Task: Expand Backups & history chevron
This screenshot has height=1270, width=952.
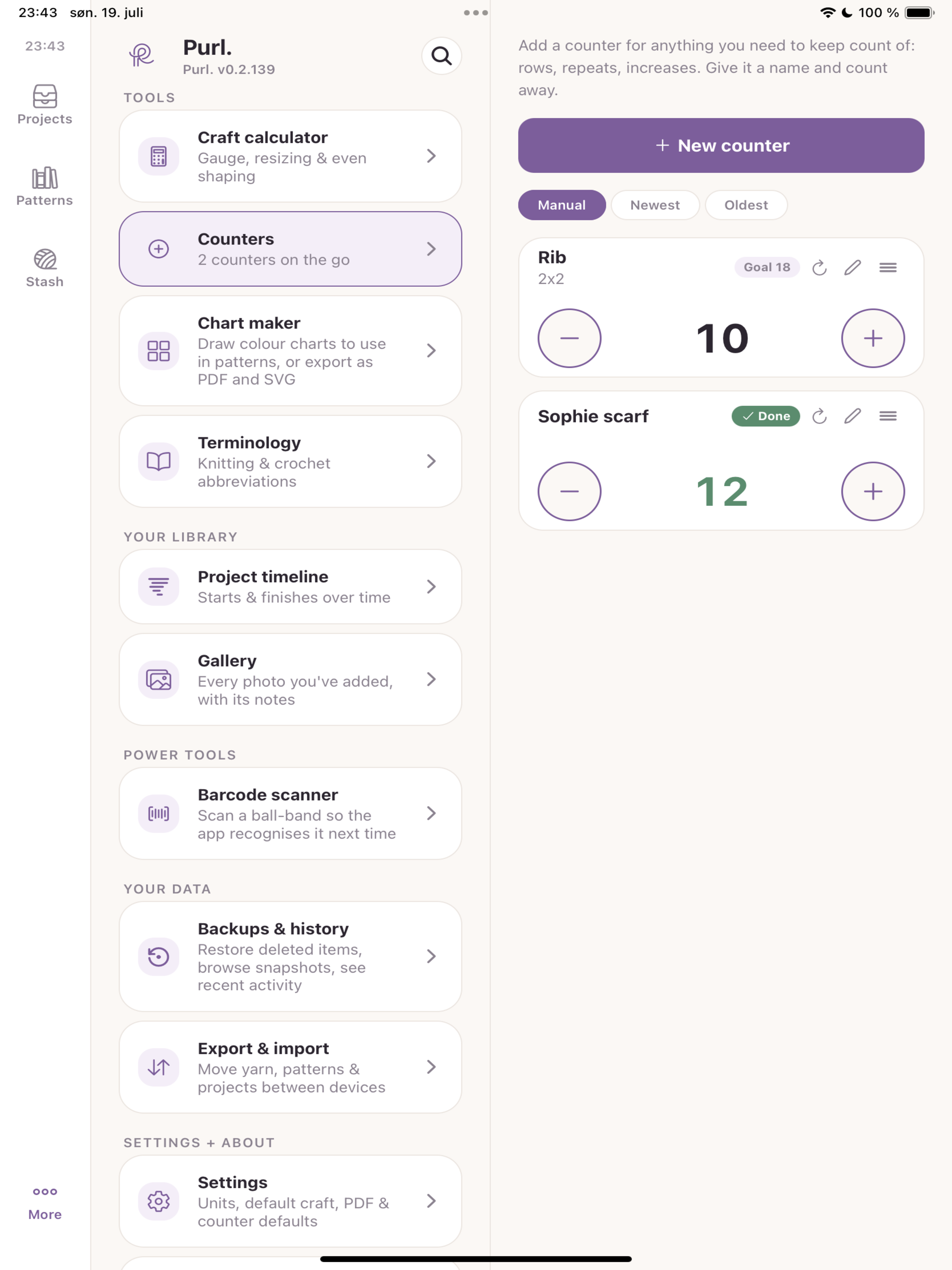Action: click(431, 956)
